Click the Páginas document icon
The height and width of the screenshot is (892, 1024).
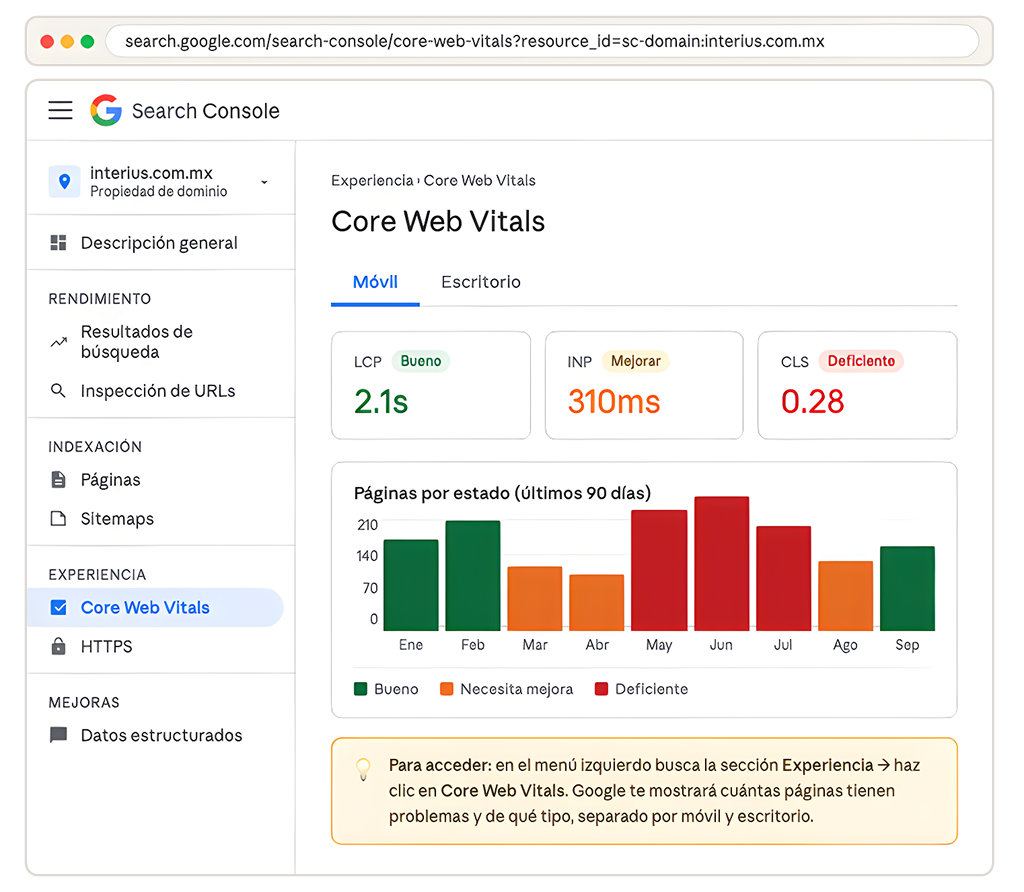pyautogui.click(x=59, y=480)
